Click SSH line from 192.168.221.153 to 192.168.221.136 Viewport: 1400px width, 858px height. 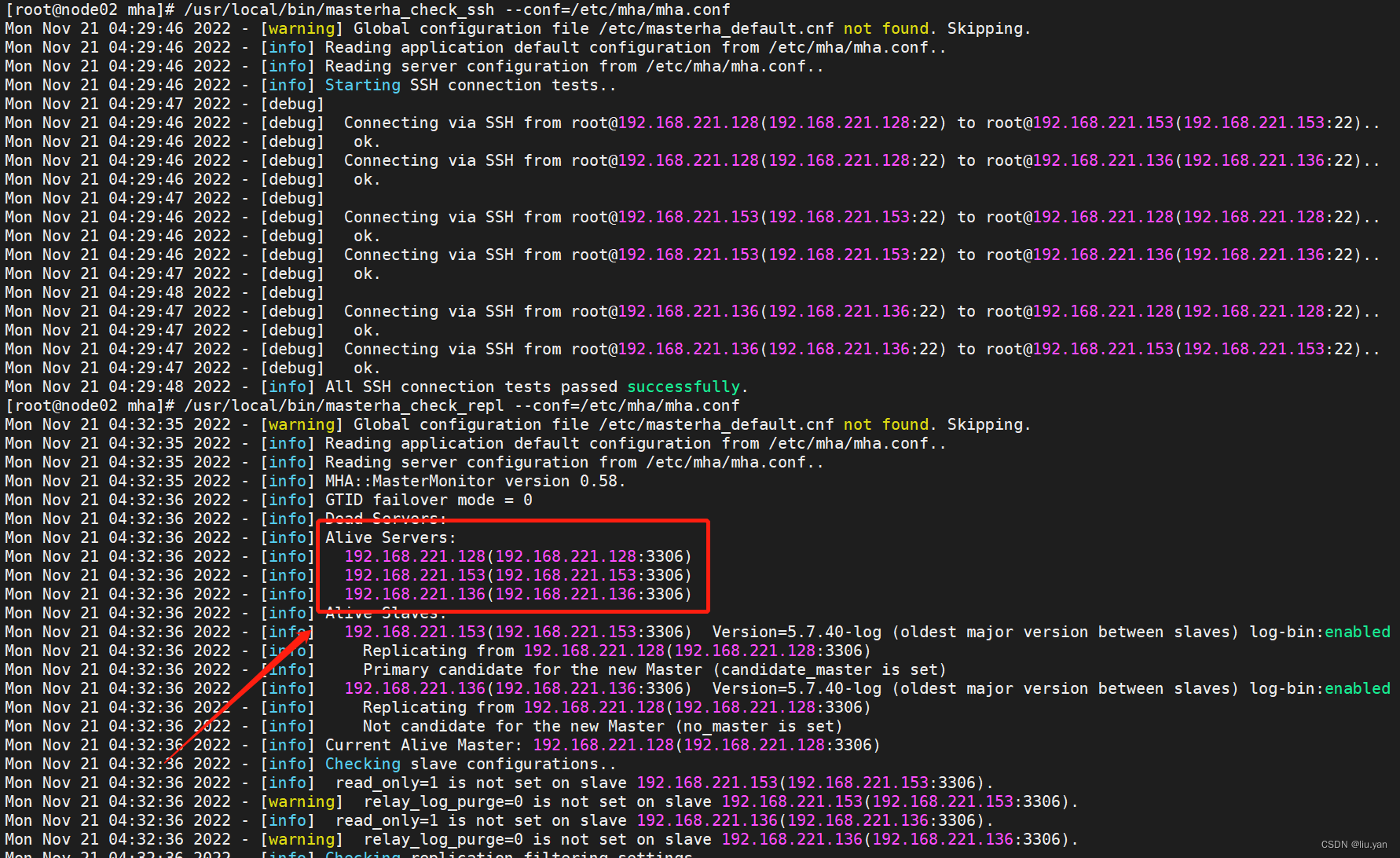coord(692,255)
